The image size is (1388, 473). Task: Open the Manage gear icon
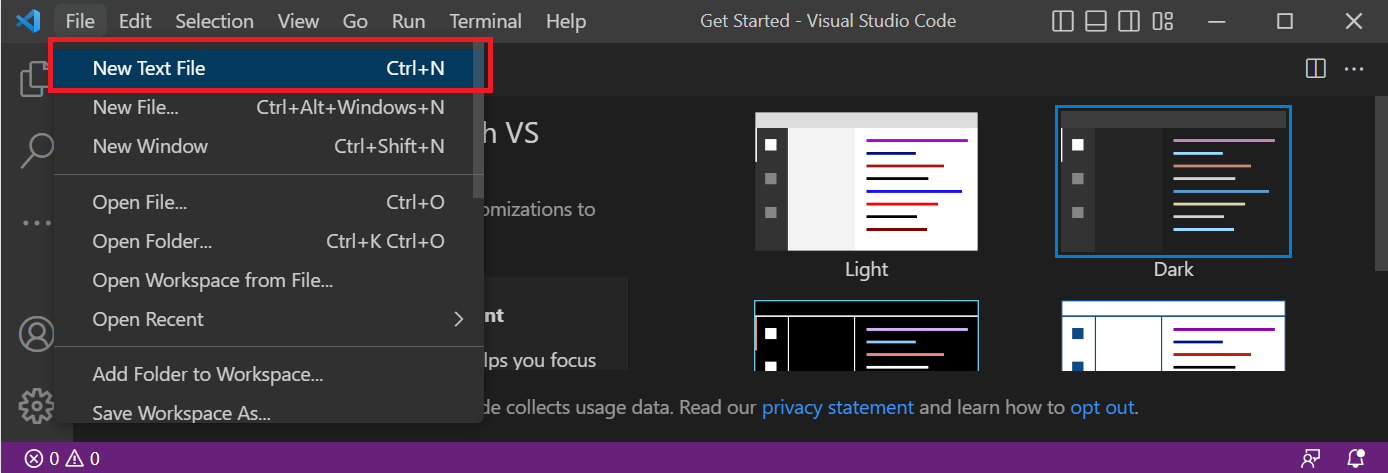[x=37, y=405]
